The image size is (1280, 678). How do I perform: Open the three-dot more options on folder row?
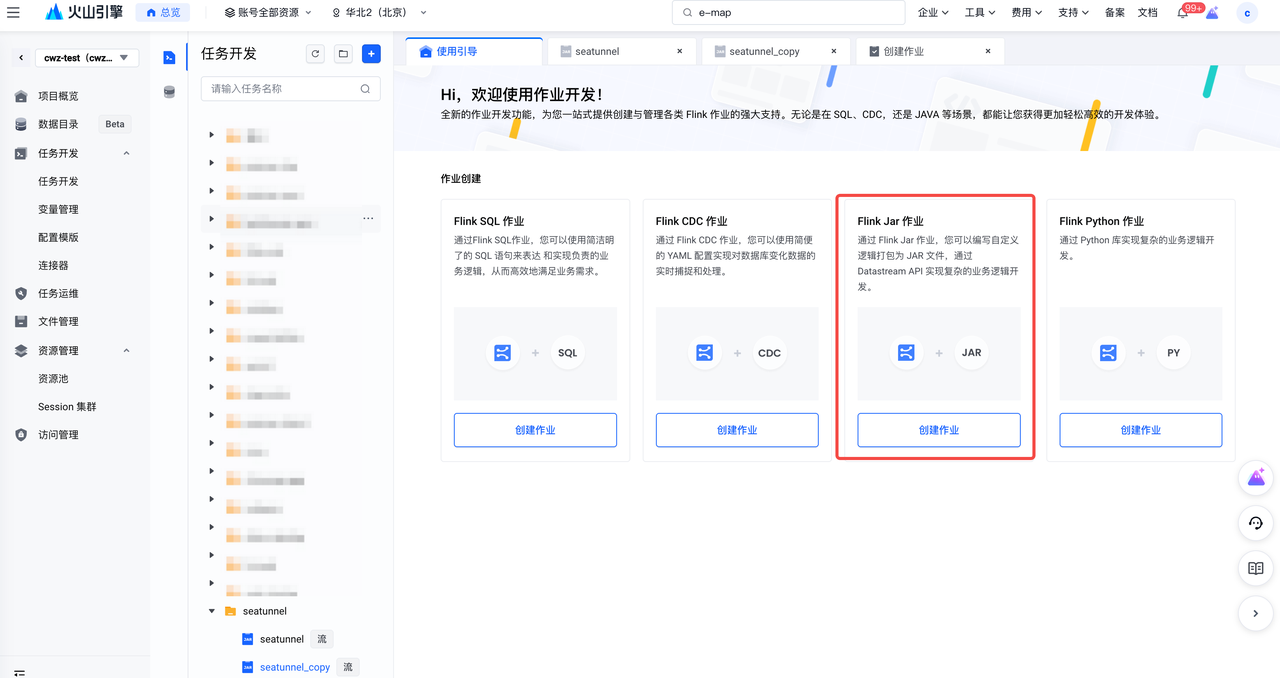tap(368, 218)
